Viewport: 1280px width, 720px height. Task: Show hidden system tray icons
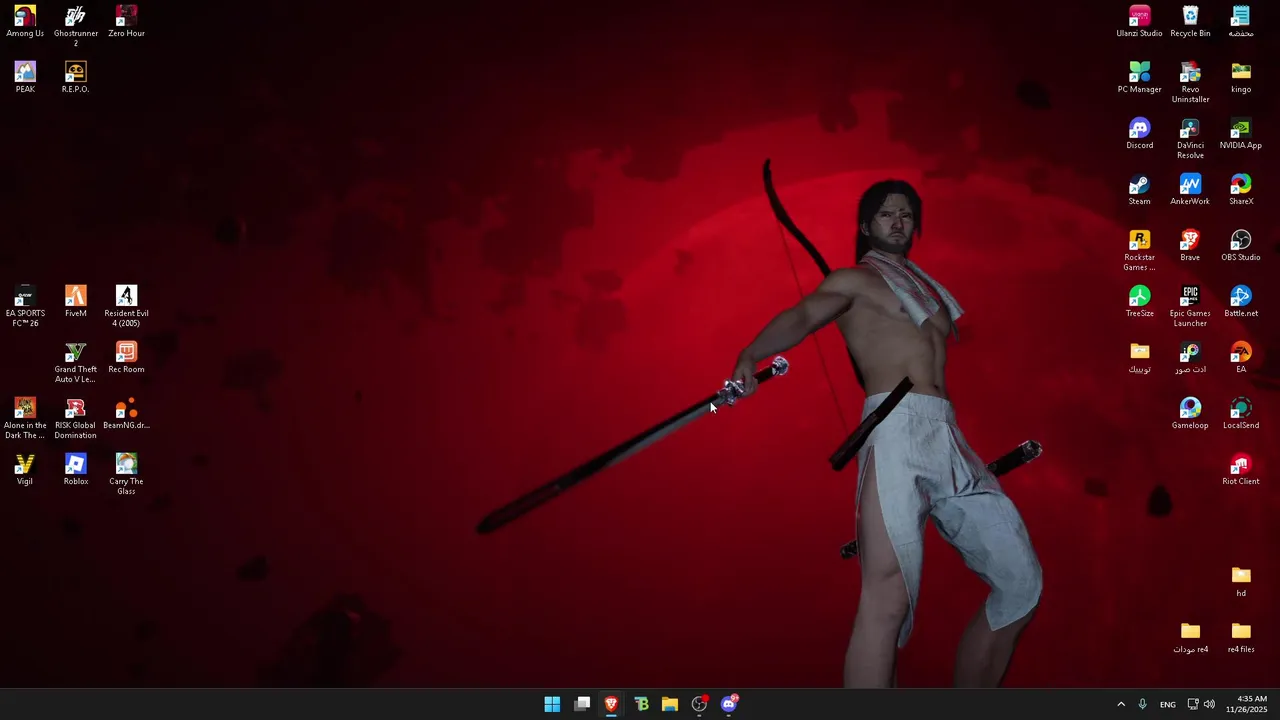(1121, 704)
